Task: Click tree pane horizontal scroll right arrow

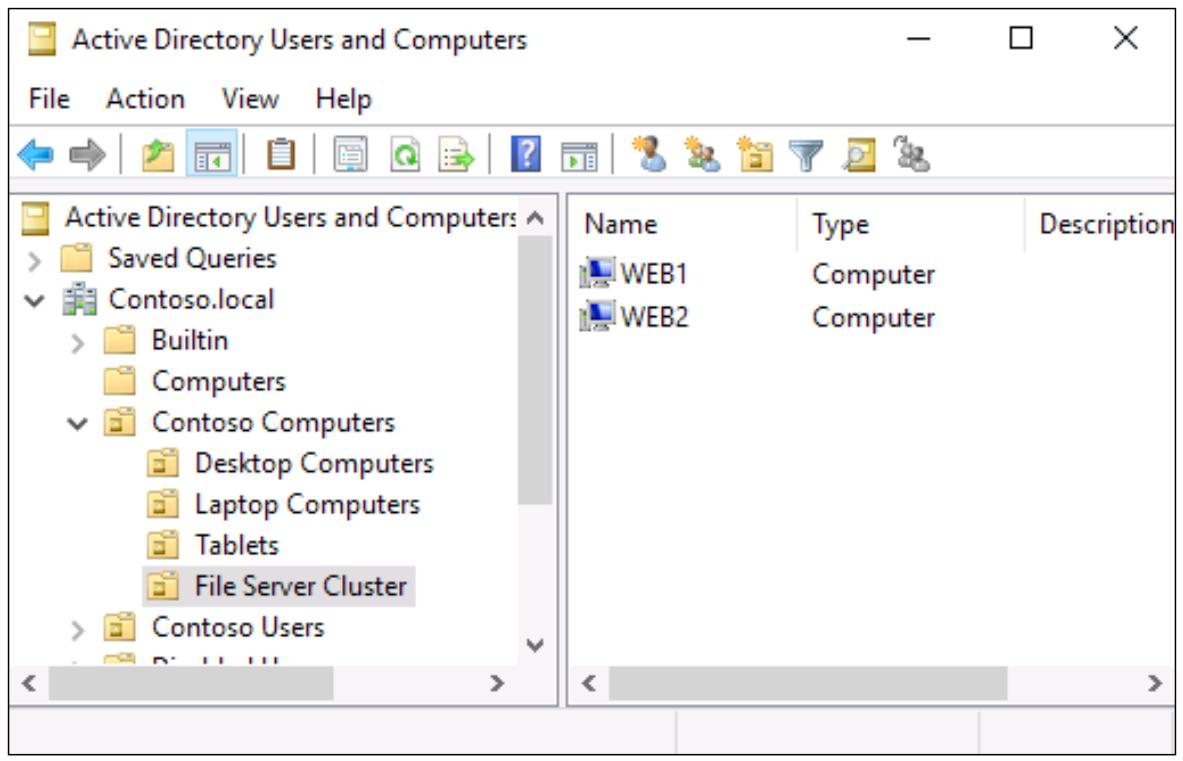Action: (x=496, y=683)
